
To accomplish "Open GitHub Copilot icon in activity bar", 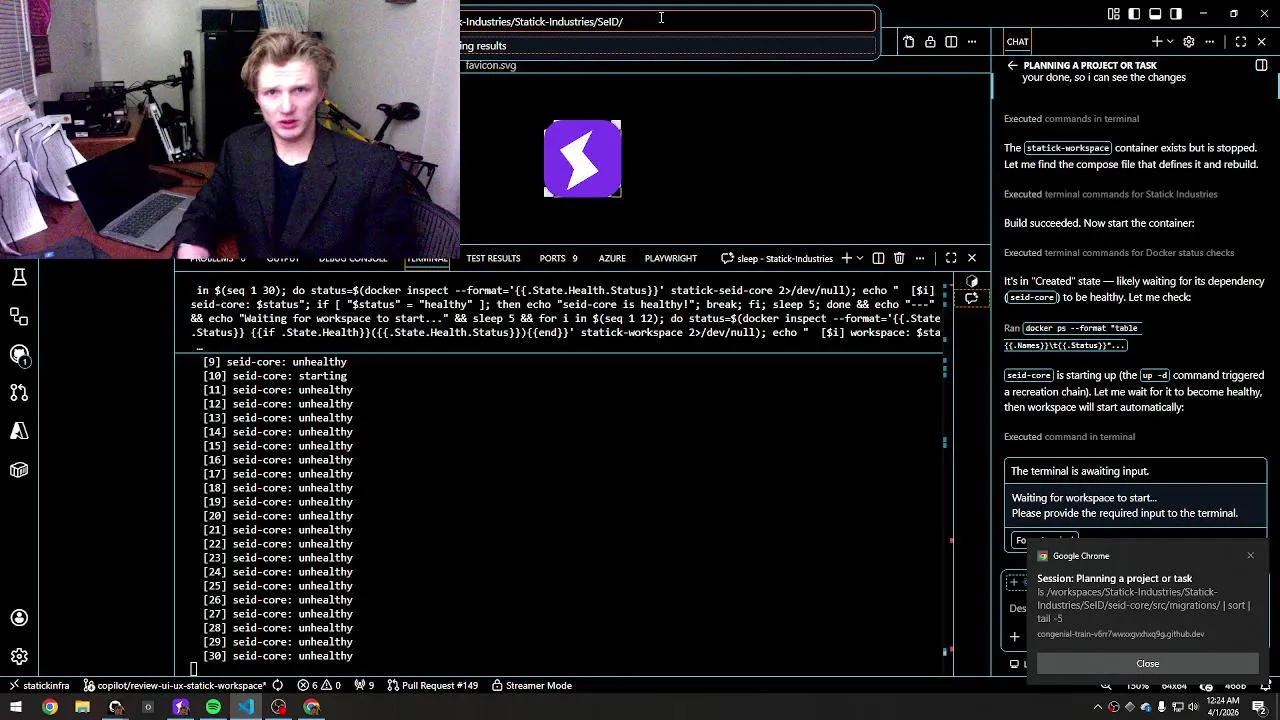I will tap(19, 354).
